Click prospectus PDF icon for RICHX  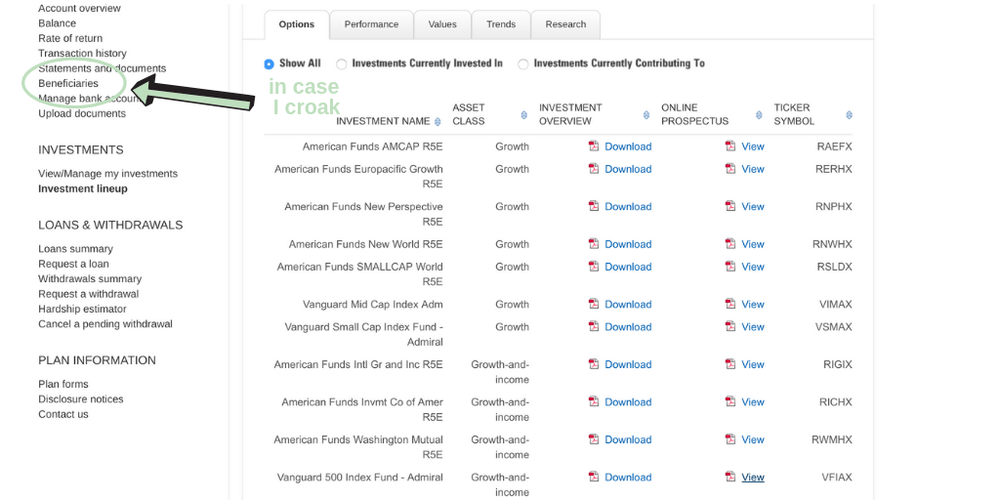click(730, 401)
